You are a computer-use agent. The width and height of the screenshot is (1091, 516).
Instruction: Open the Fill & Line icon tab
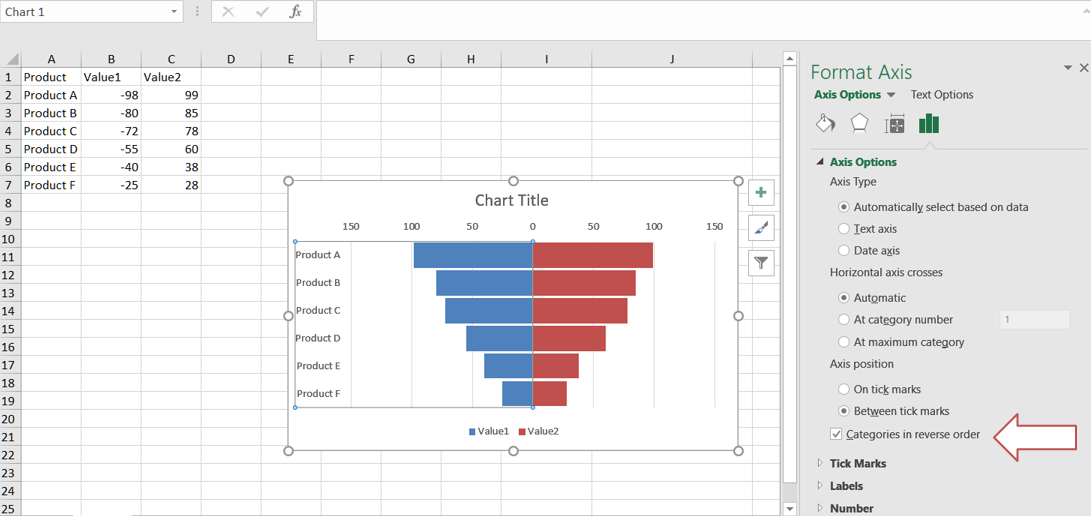(x=826, y=124)
